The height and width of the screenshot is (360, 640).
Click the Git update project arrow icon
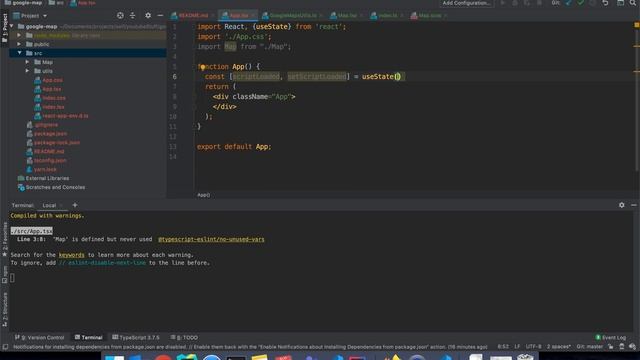click(x=568, y=3)
